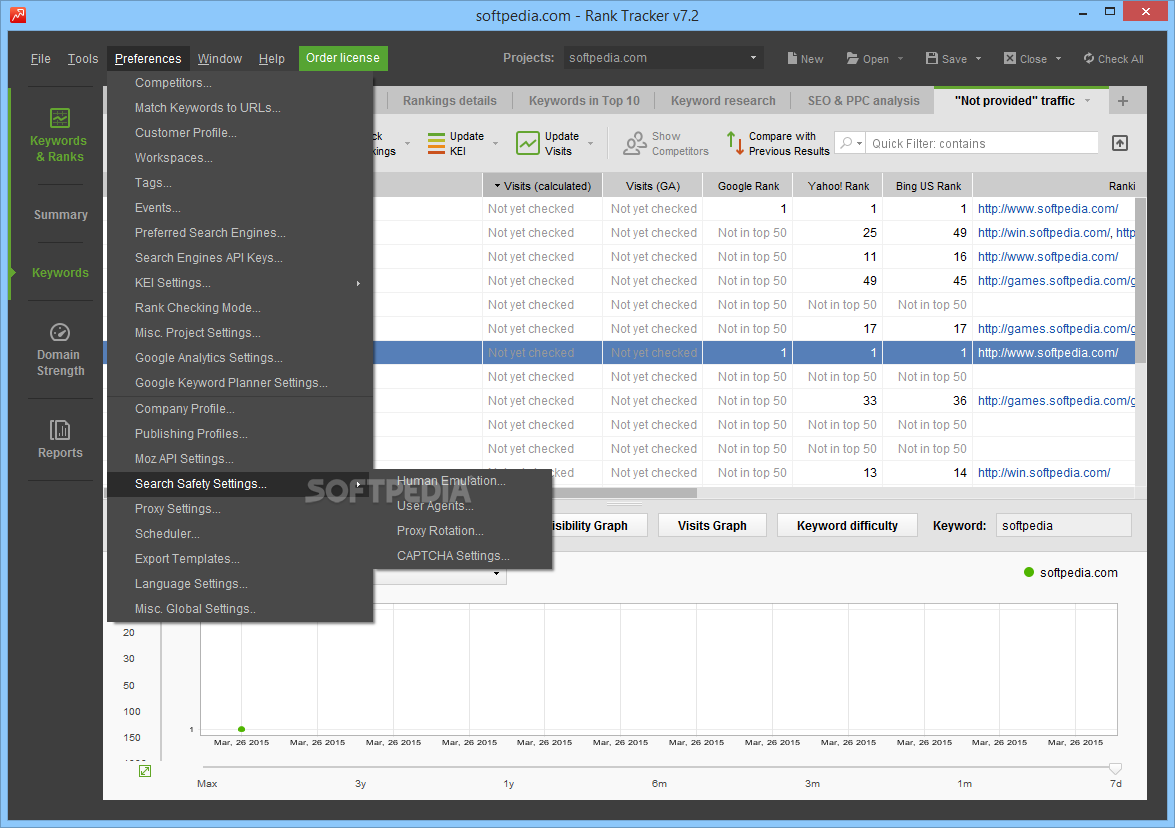Open the Summary sidebar section
The width and height of the screenshot is (1175, 828).
point(61,214)
